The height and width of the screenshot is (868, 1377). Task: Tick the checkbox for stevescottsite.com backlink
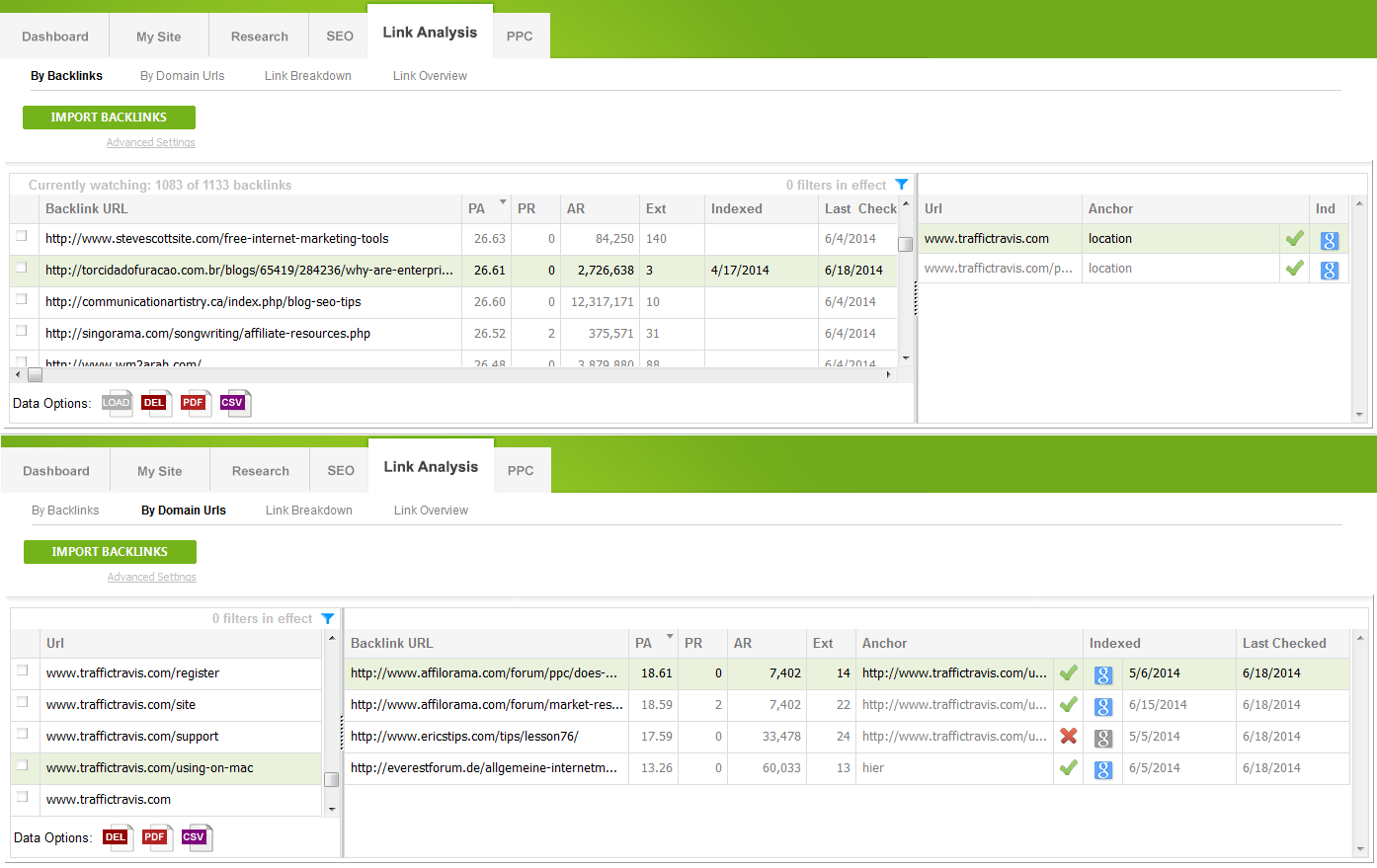click(x=21, y=236)
